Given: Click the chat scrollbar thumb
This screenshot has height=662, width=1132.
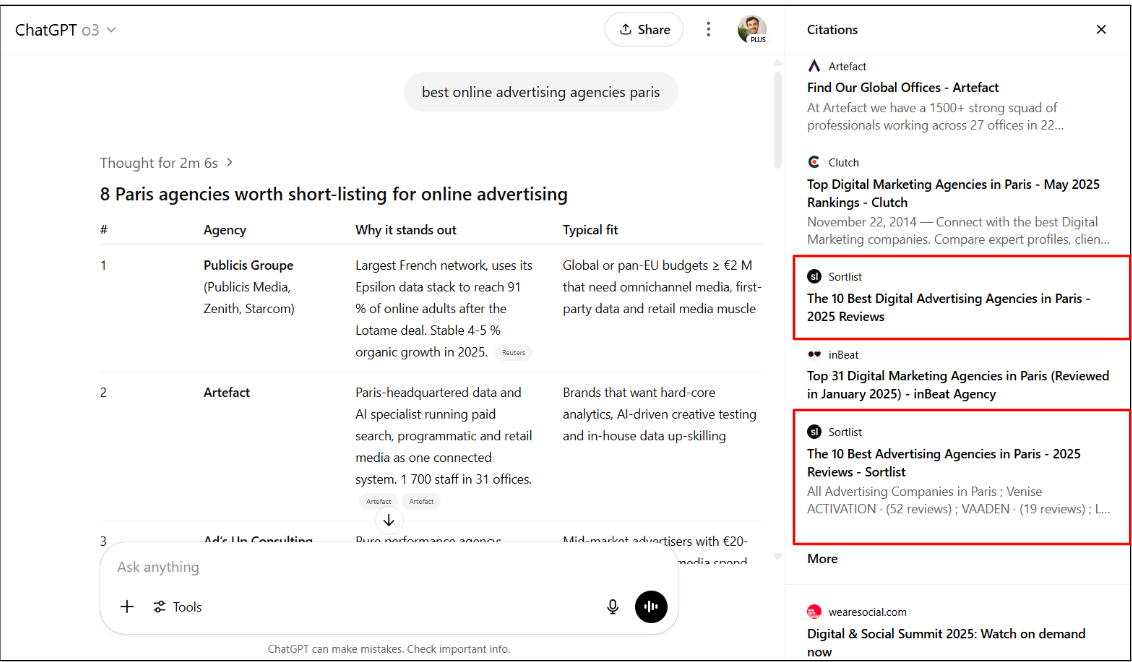Looking at the screenshot, I should click(x=777, y=119).
